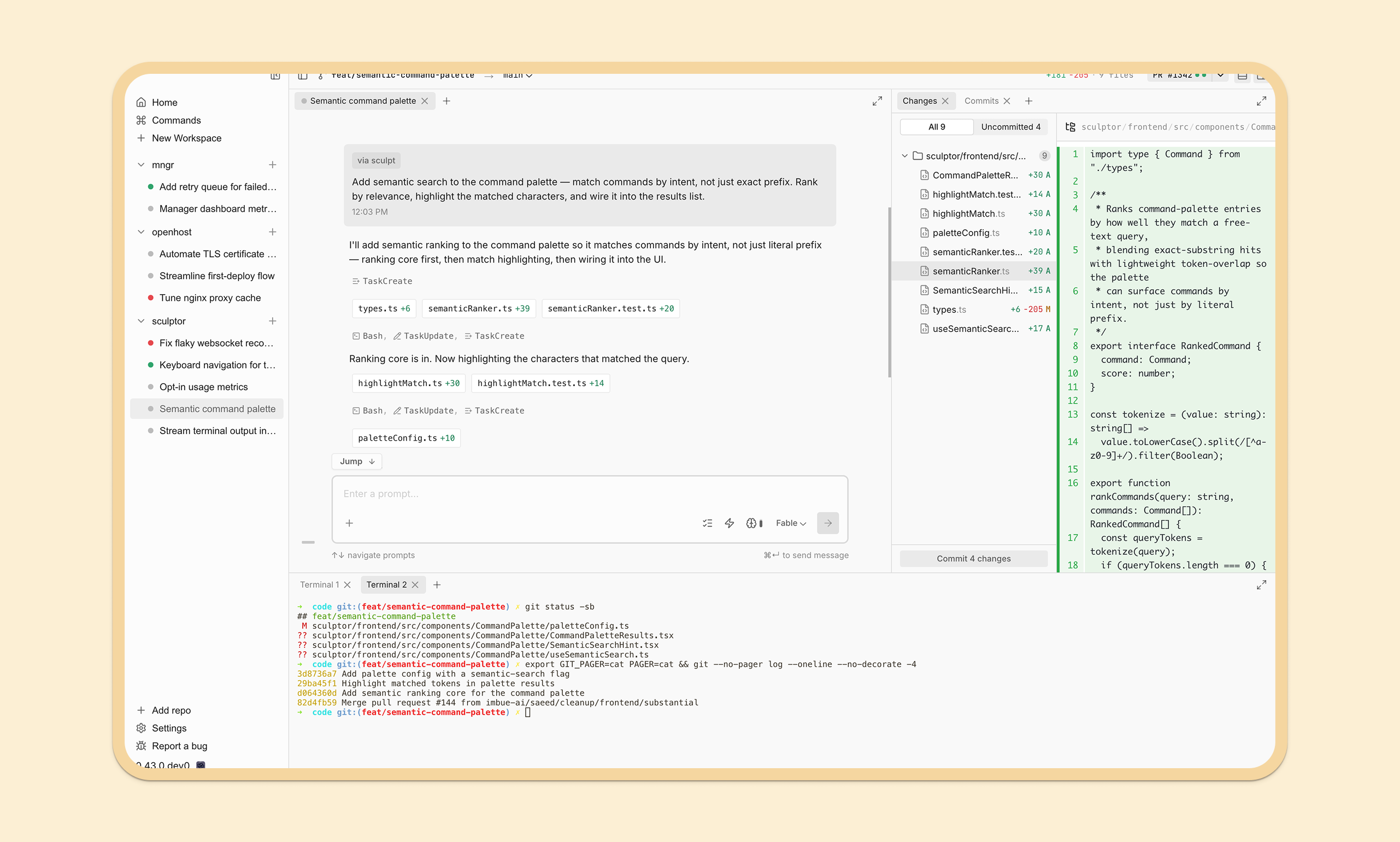Expand the chat panel to fullscreen
This screenshot has width=1400, height=842.
(x=877, y=101)
